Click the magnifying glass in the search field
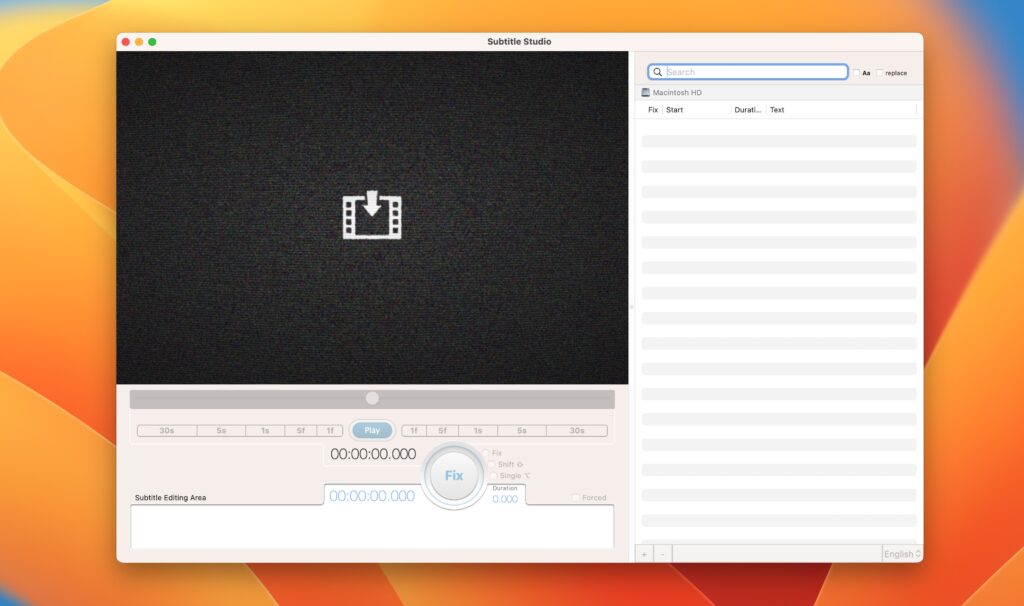Image resolution: width=1024 pixels, height=606 pixels. tap(657, 71)
